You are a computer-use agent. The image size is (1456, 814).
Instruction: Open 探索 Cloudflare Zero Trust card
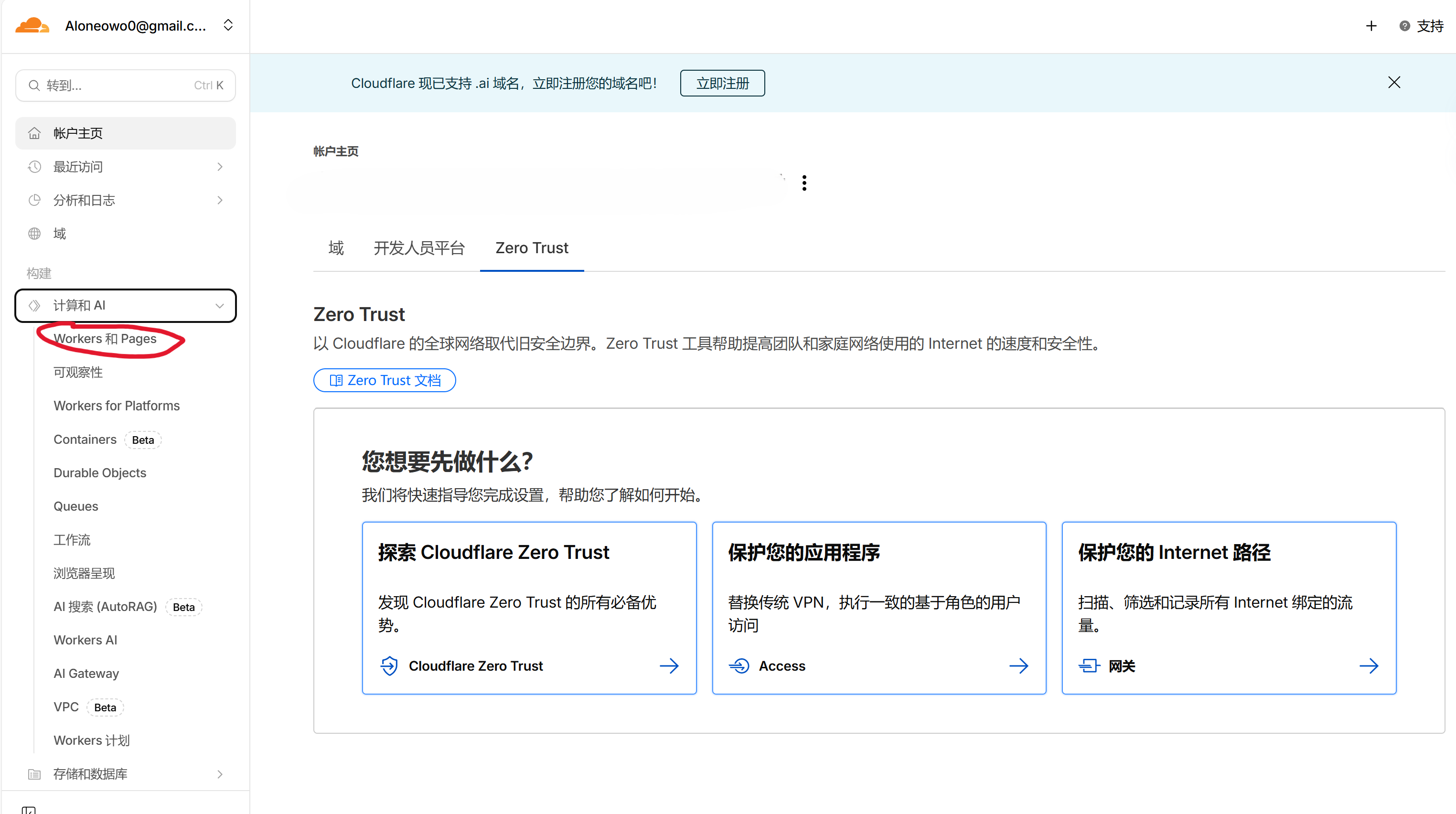tap(529, 608)
